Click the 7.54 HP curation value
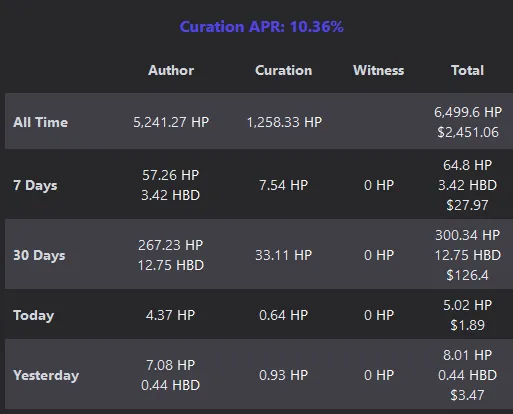Image resolution: width=513 pixels, height=414 pixels. pos(284,185)
